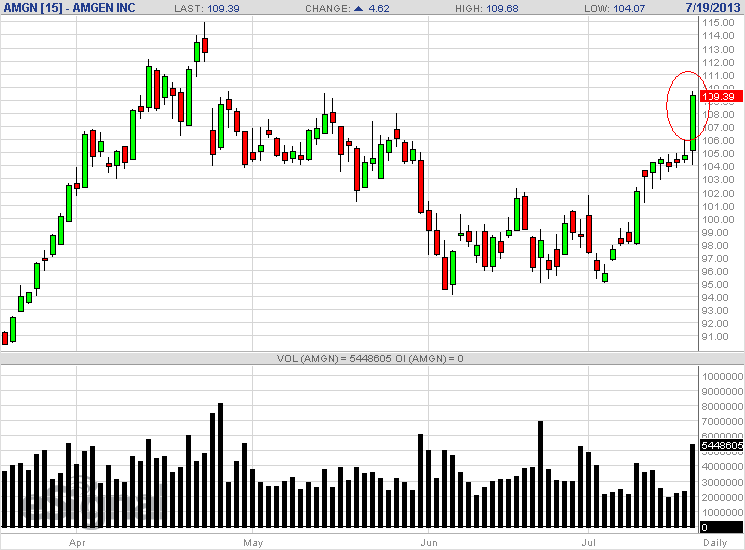Click the 111.00 price axis label
The height and width of the screenshot is (550, 745).
[x=718, y=76]
